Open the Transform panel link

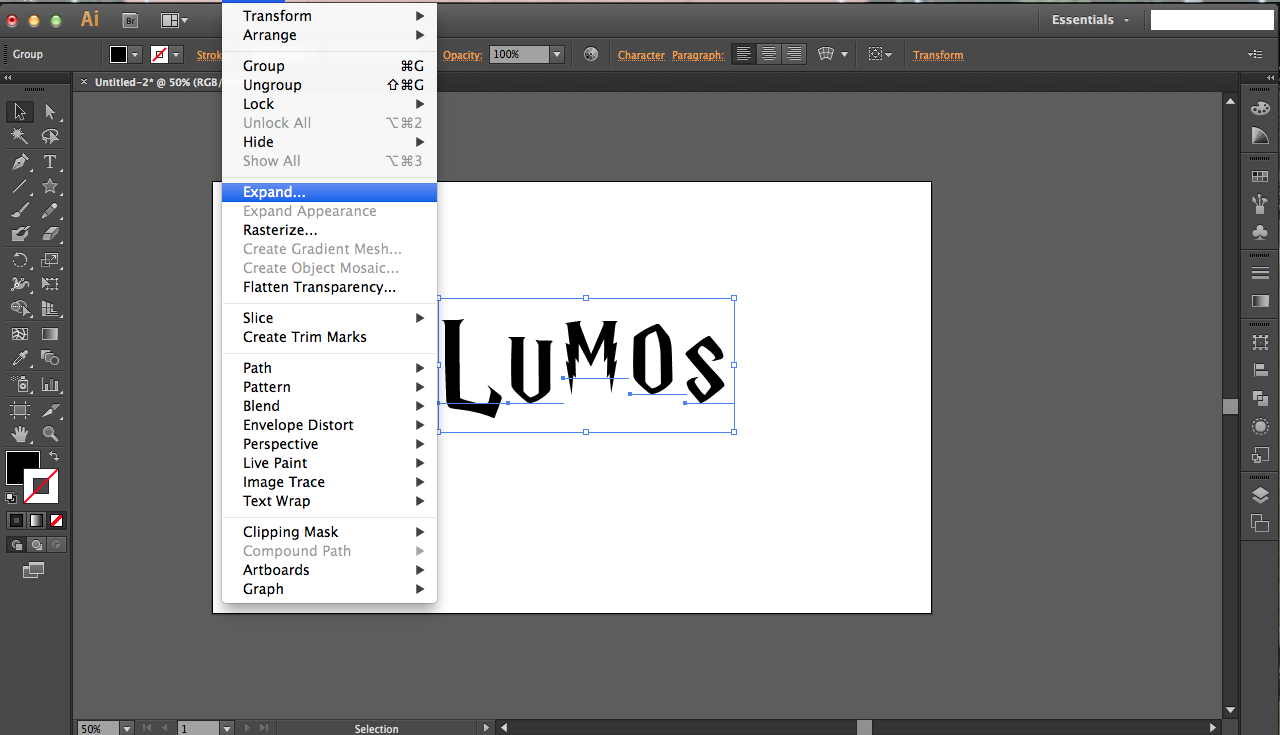point(938,55)
